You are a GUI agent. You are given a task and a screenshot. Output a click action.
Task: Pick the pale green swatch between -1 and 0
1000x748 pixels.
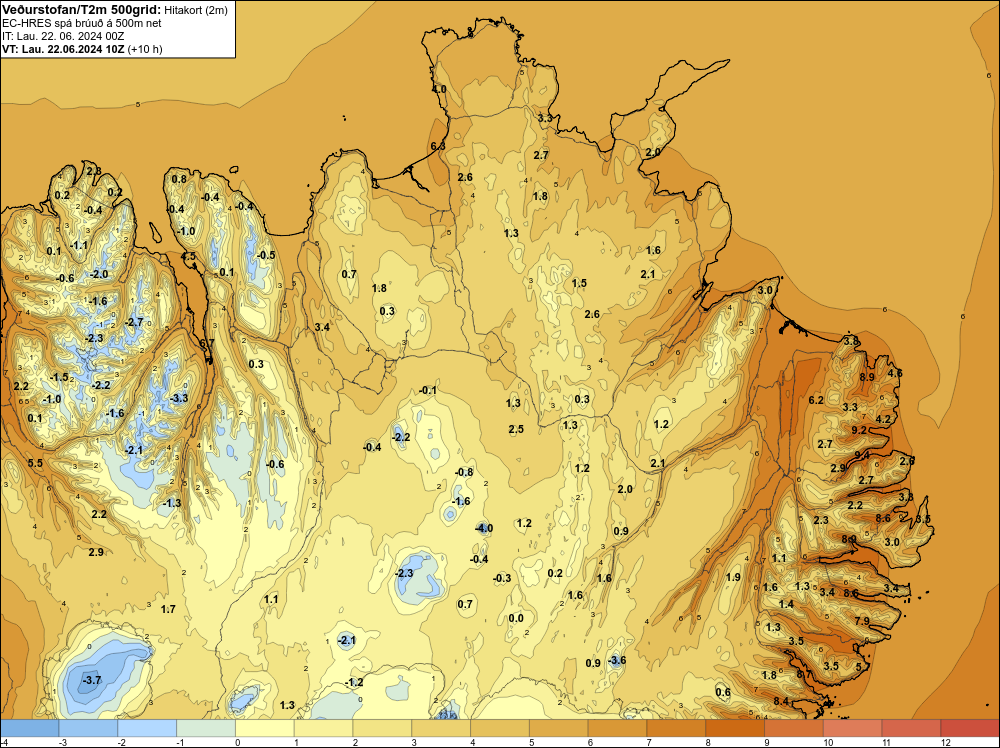[206, 728]
